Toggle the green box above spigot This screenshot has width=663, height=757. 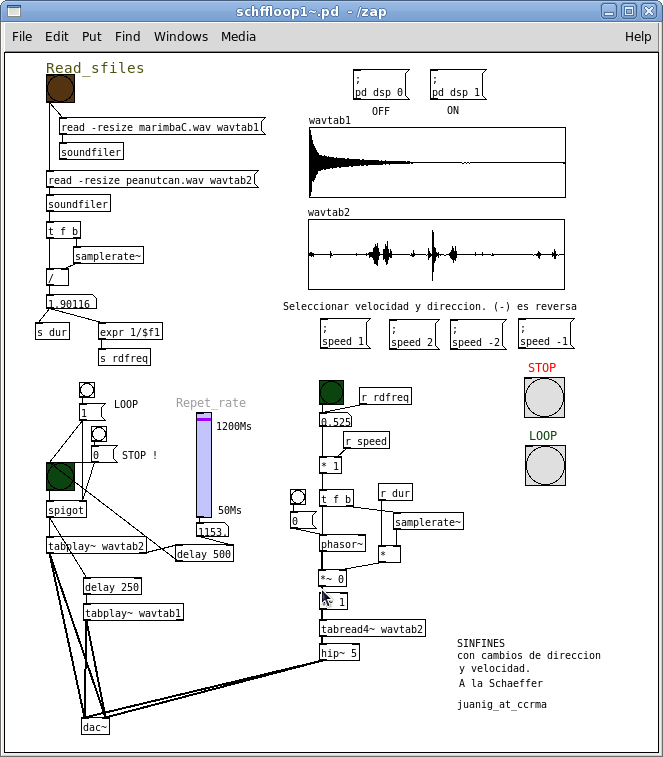[x=60, y=476]
